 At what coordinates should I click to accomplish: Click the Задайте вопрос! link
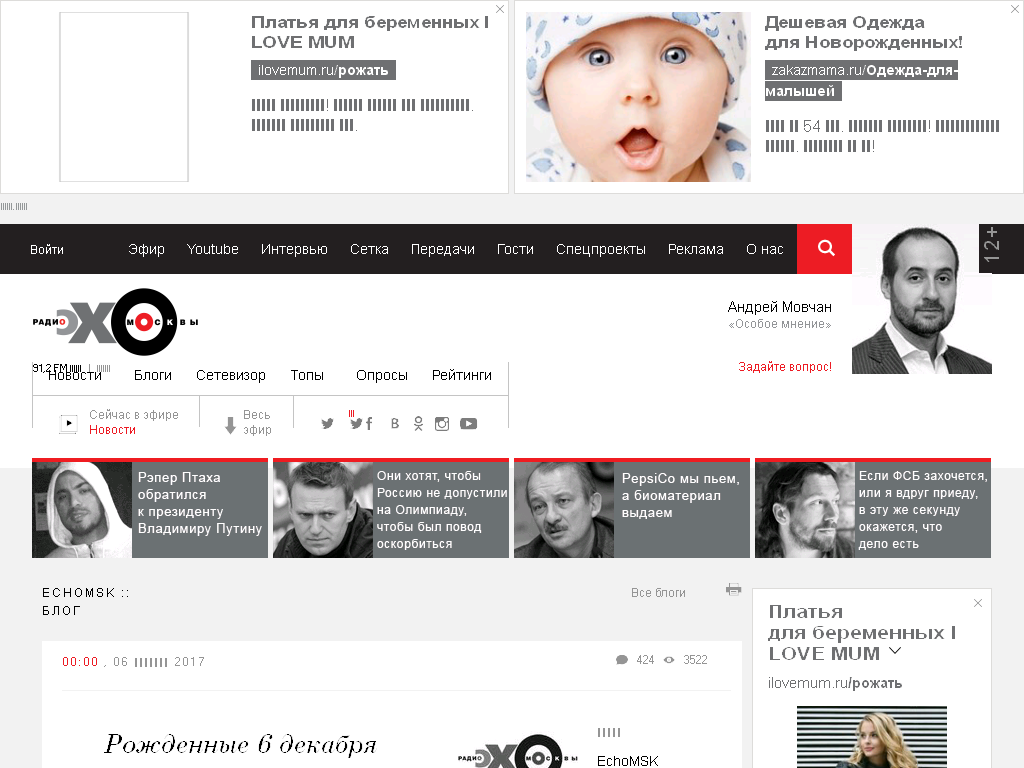click(x=785, y=367)
